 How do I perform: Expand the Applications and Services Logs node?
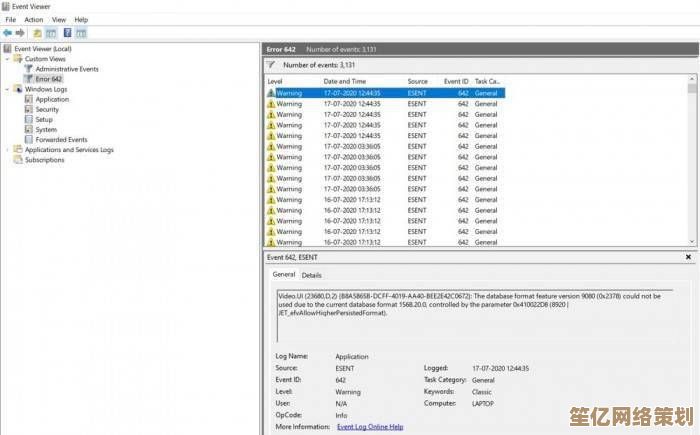pos(7,150)
